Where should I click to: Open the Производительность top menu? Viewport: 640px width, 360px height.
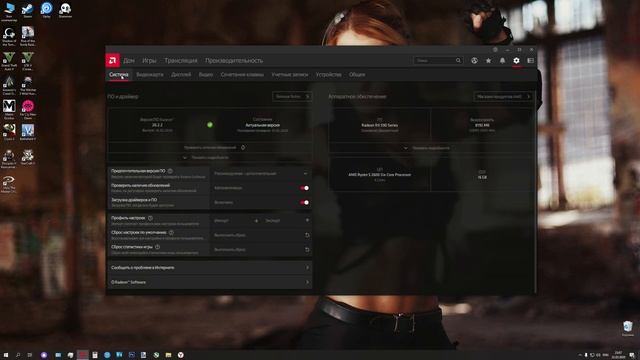234,60
